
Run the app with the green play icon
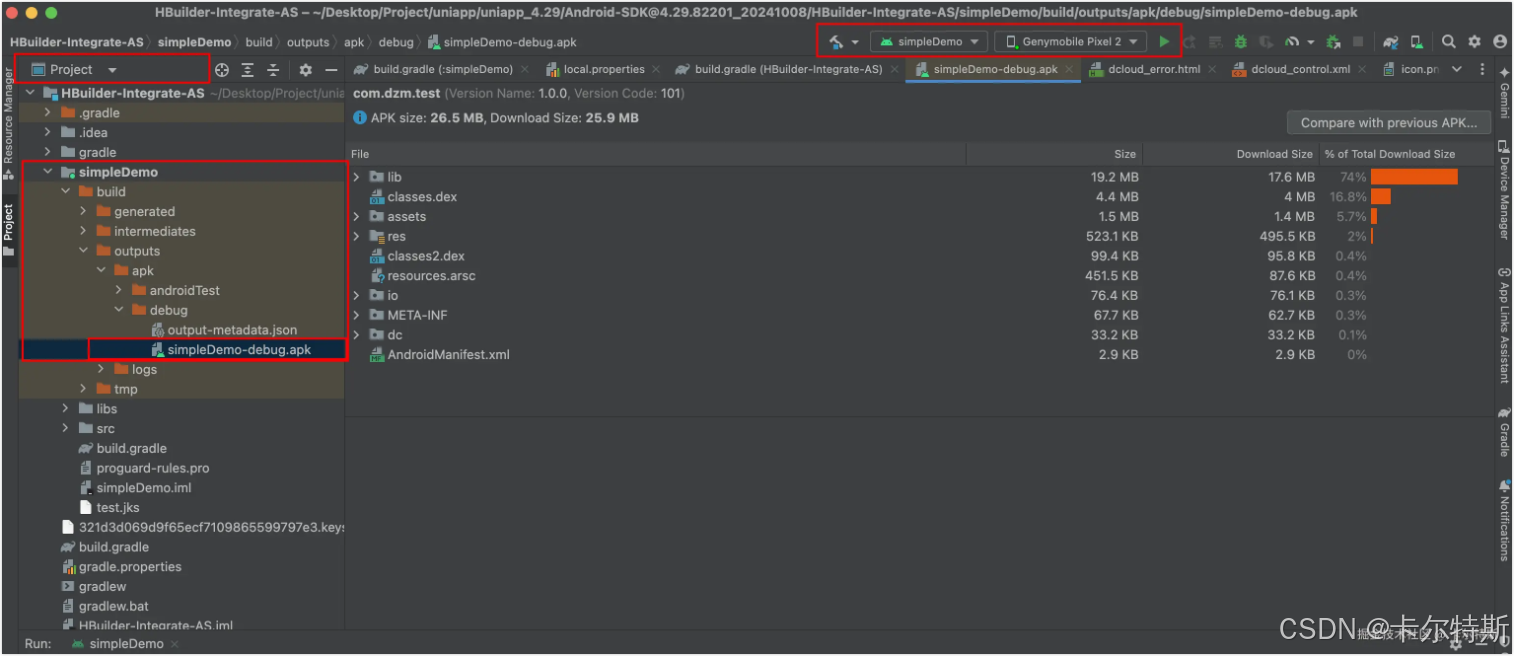pyautogui.click(x=1164, y=42)
